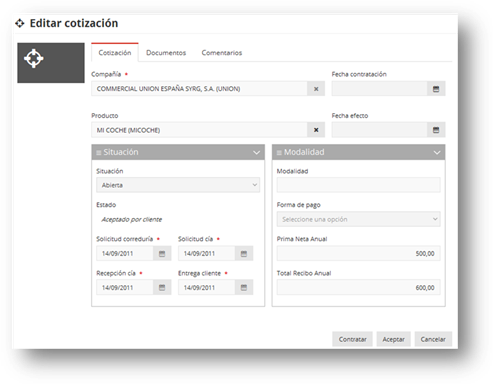Screen dimensions: 493x384
Task: Open the Solicitud cía calendar icon
Action: point(244,254)
